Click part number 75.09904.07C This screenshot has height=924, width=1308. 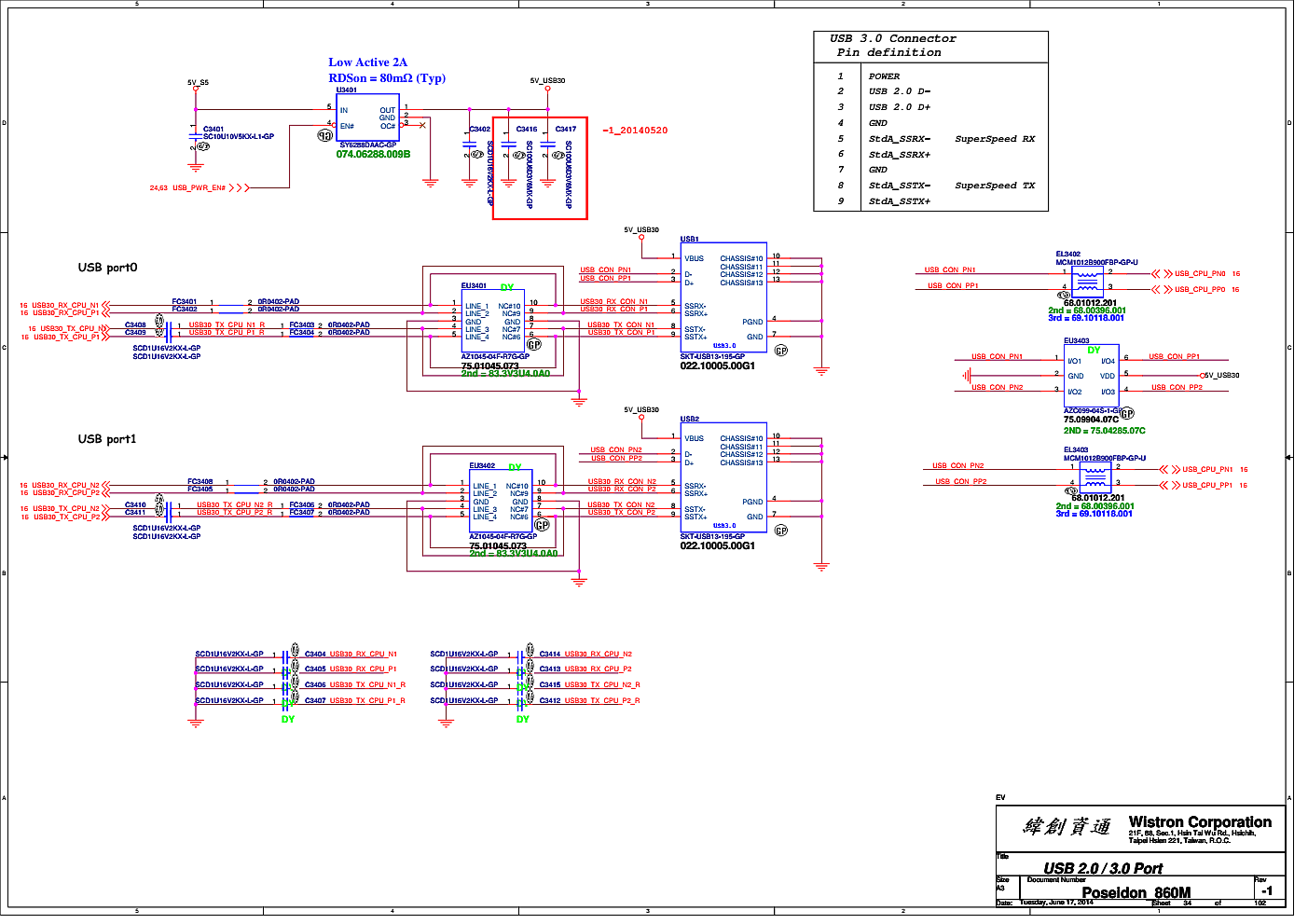pos(1091,420)
